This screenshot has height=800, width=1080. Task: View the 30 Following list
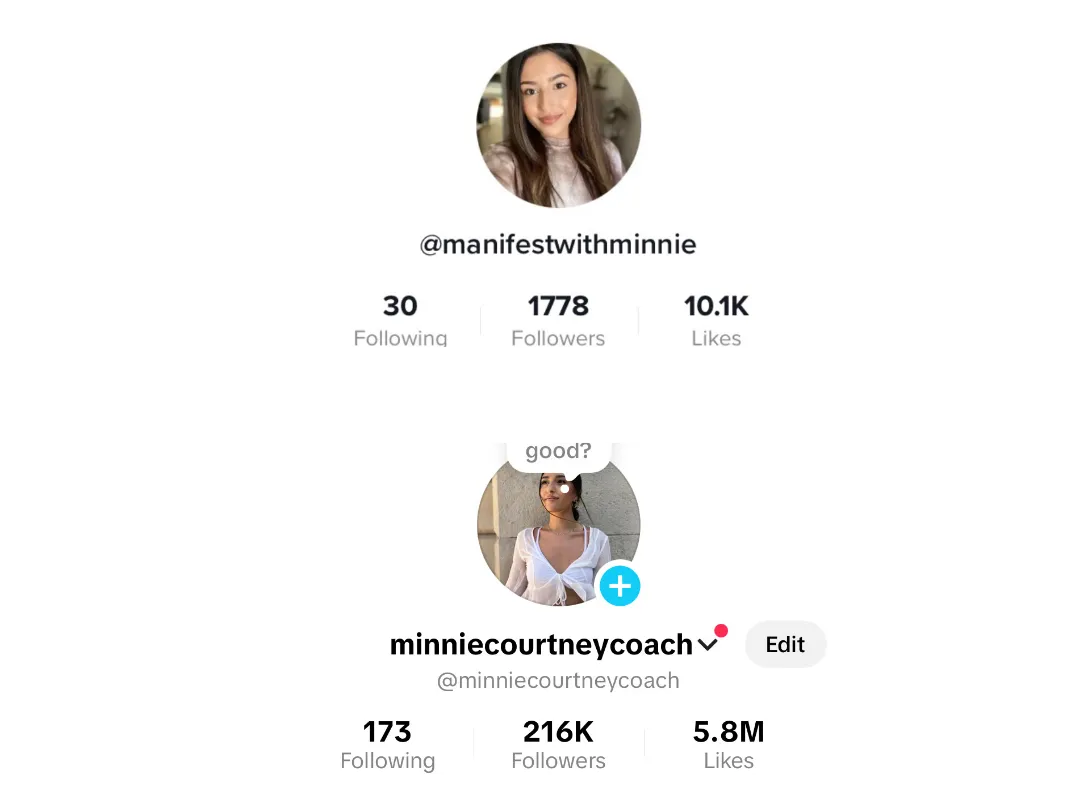pos(400,320)
